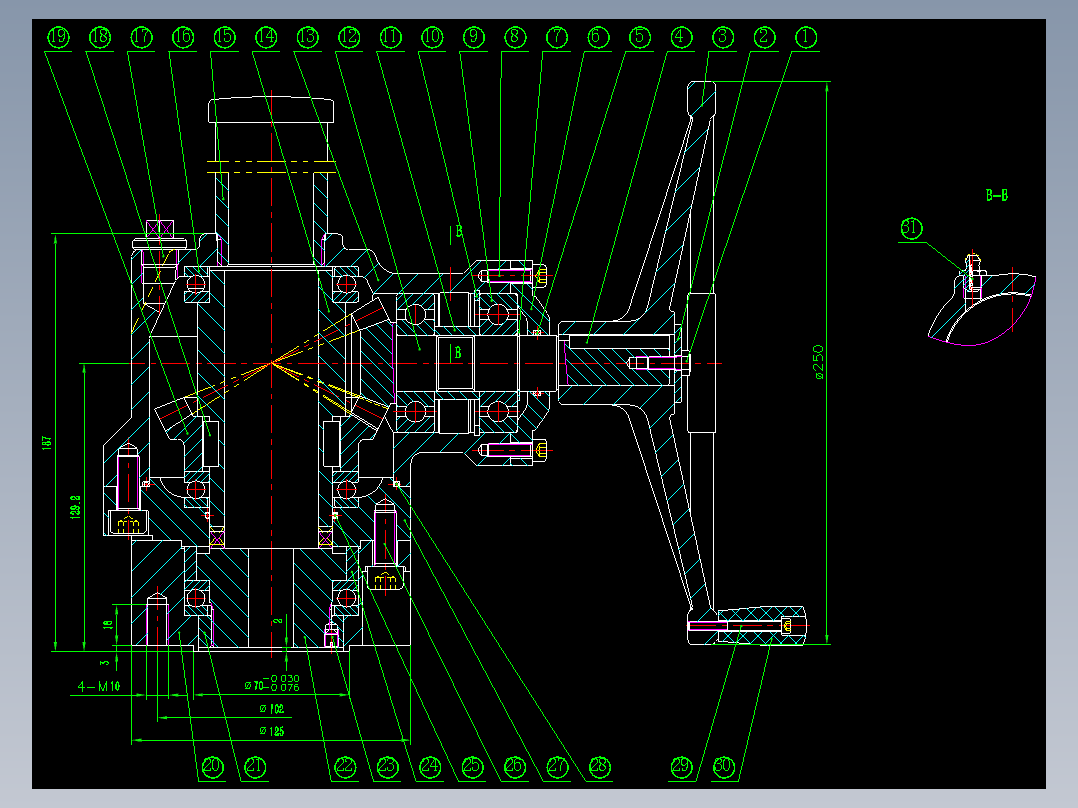
Task: Click part balloon number 30
Action: [723, 767]
